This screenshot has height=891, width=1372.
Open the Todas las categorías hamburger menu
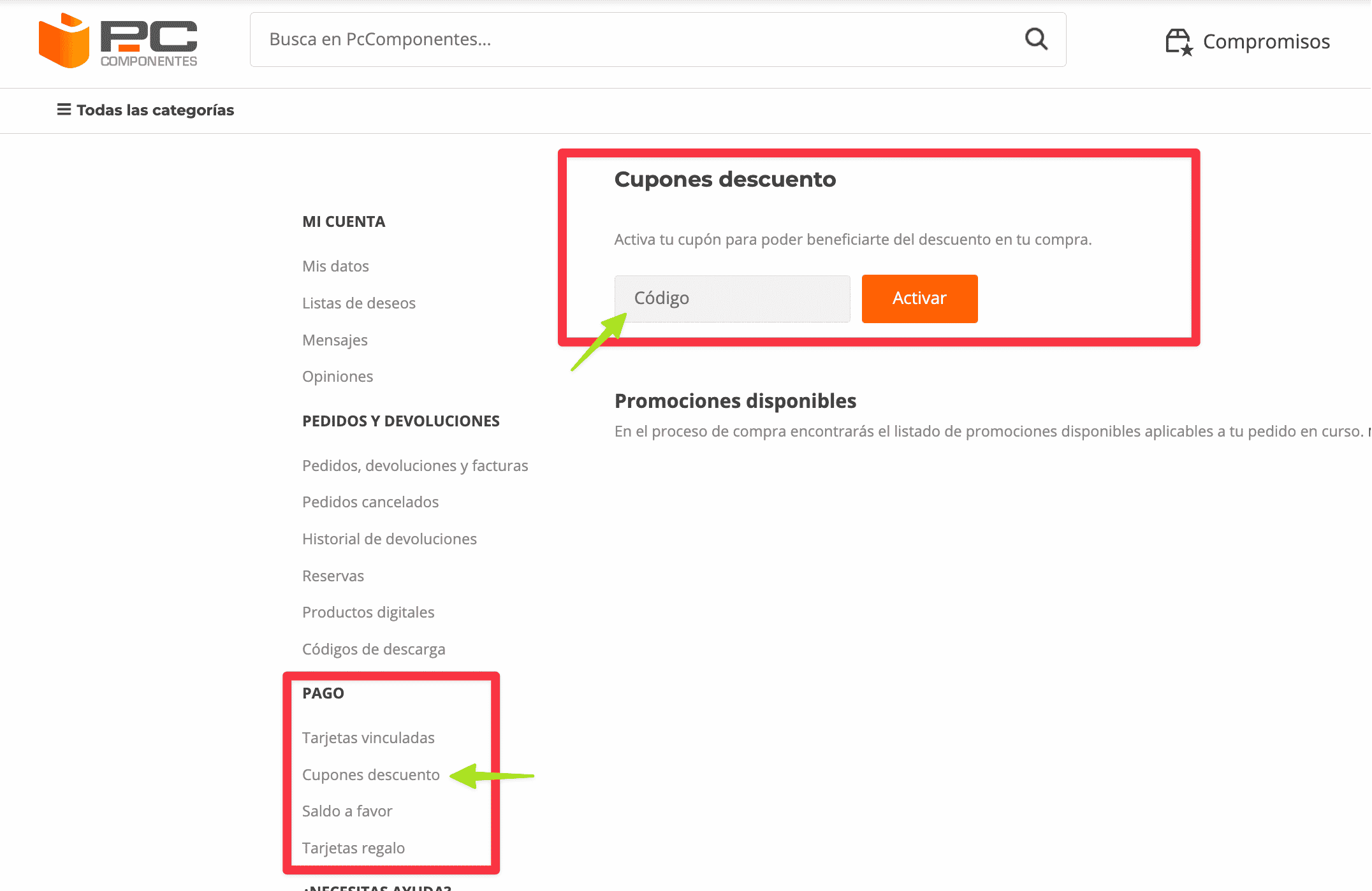coord(145,110)
